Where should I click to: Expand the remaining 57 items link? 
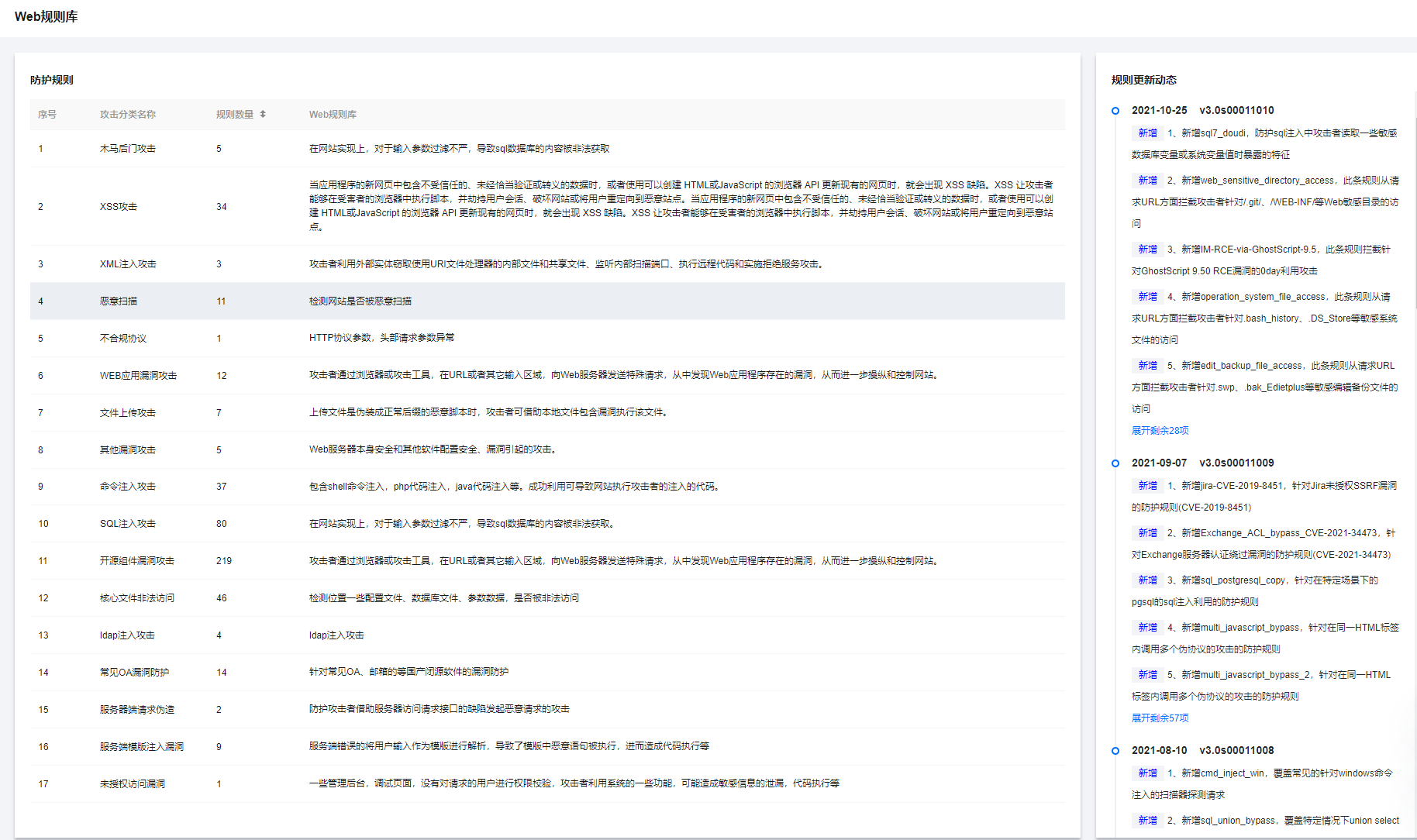1160,718
